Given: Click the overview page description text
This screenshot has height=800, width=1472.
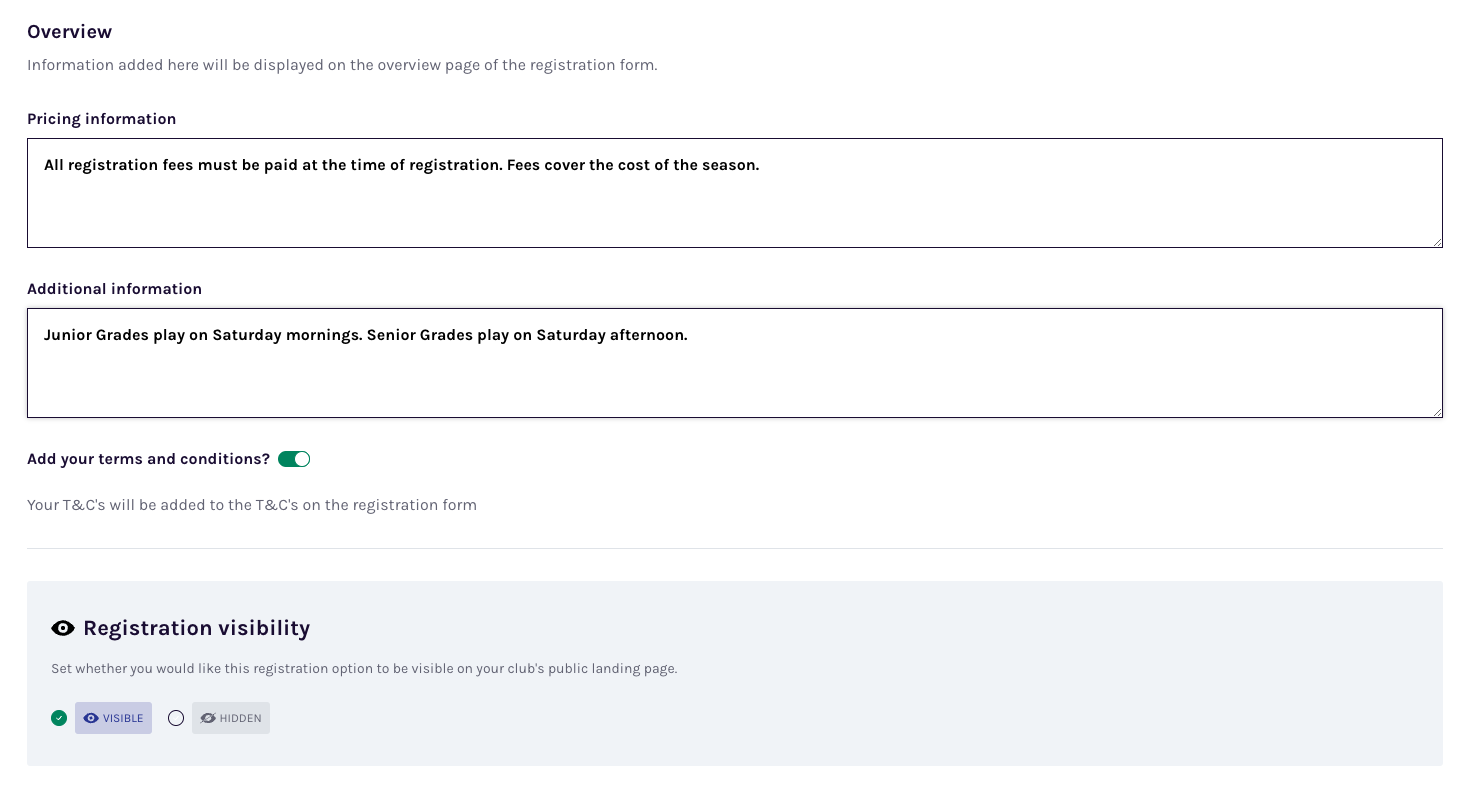Looking at the screenshot, I should [342, 64].
